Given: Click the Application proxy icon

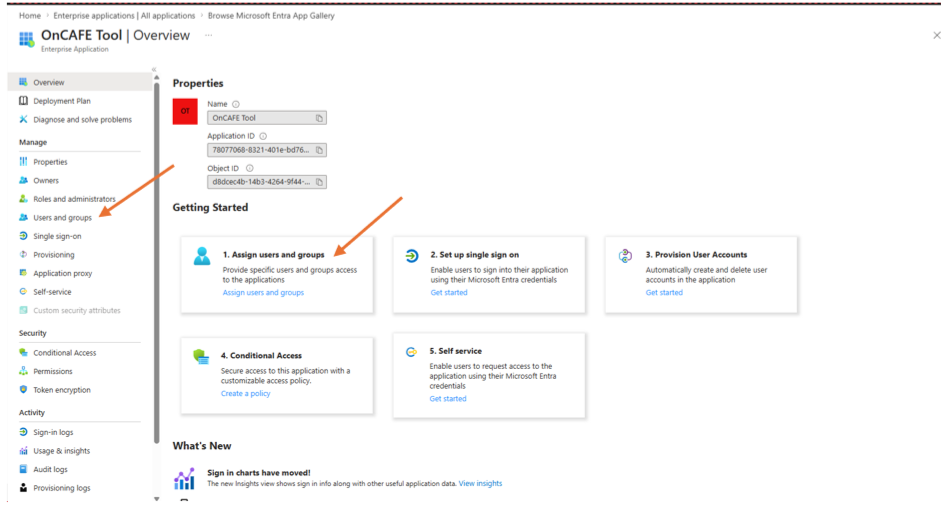Looking at the screenshot, I should tap(23, 273).
